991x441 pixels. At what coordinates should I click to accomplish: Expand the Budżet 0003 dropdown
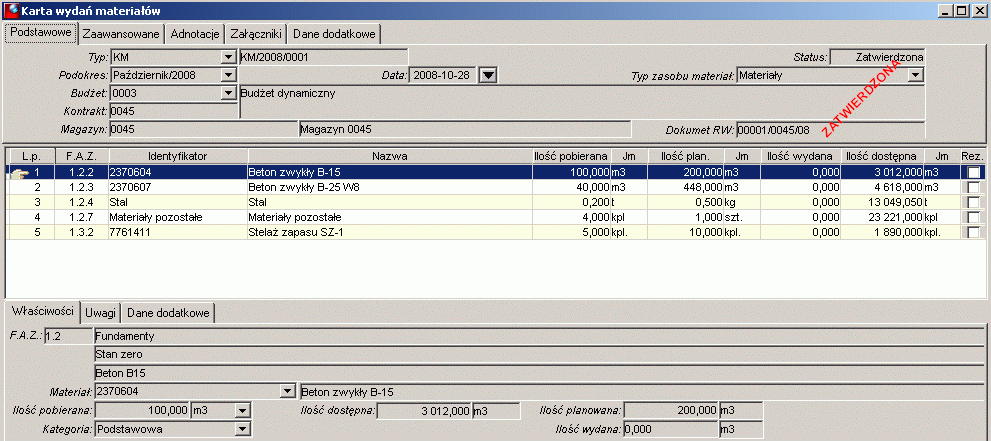(228, 94)
